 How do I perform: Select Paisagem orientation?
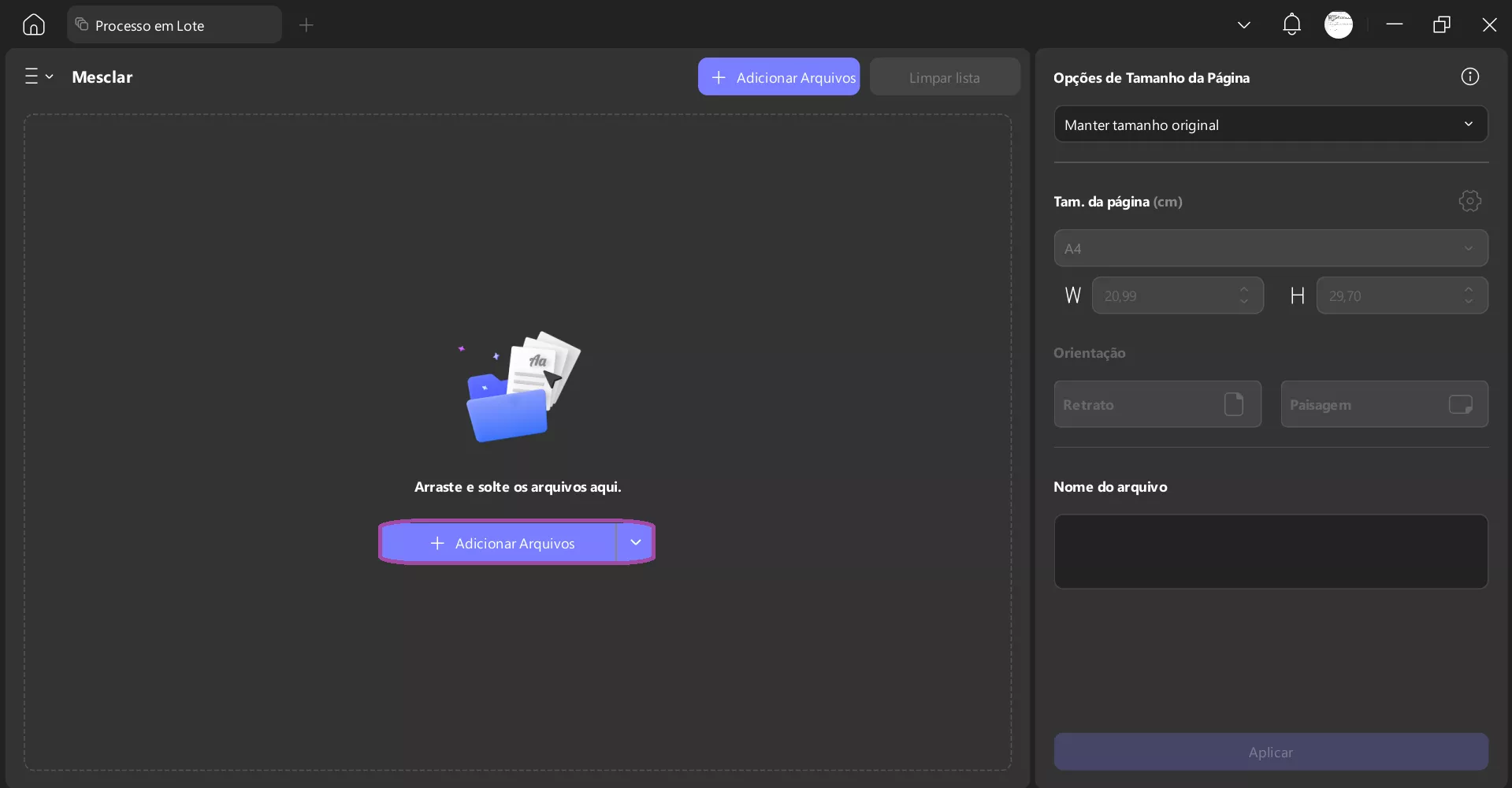(x=1384, y=404)
